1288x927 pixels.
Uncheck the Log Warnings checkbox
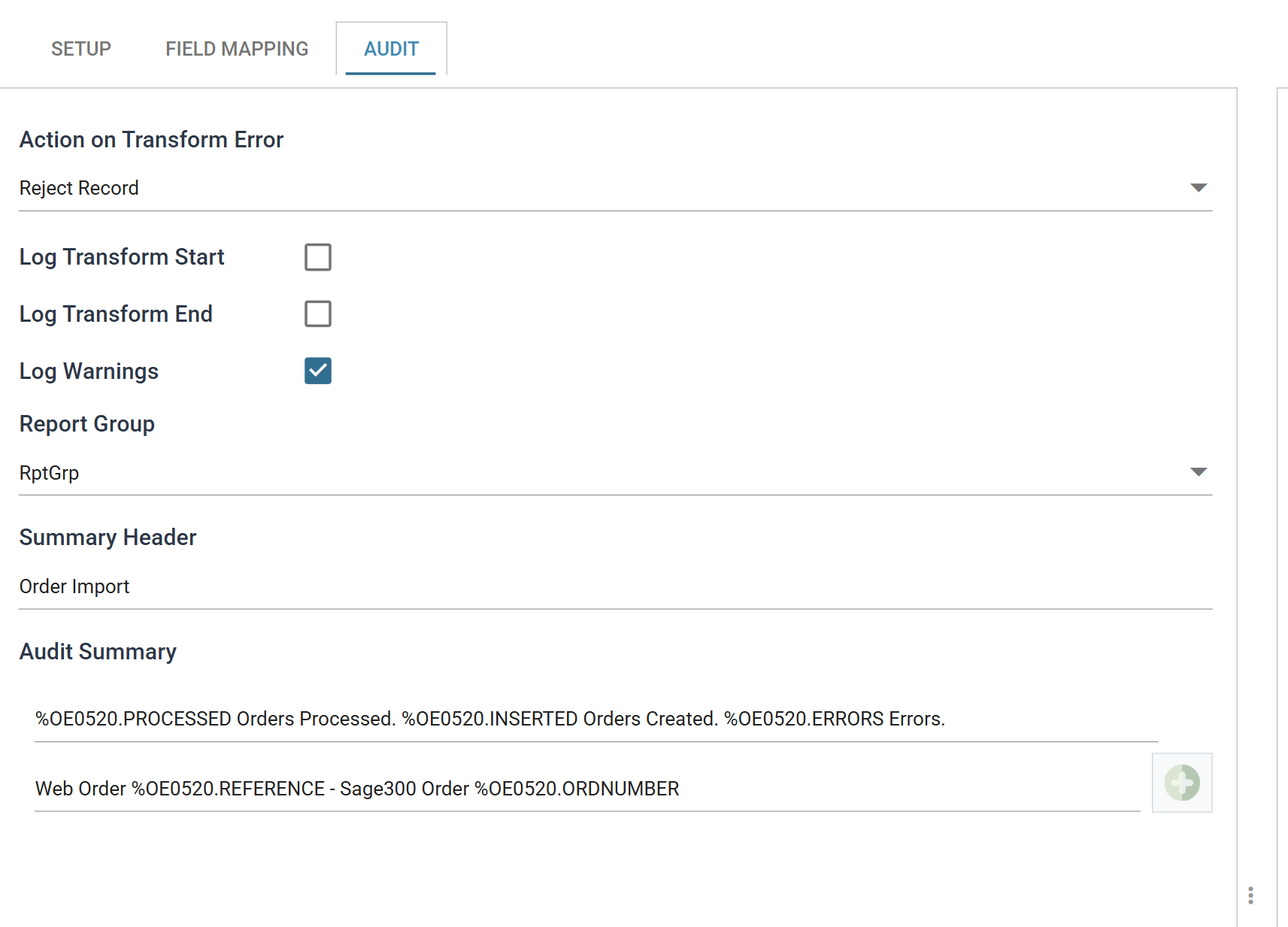pos(318,371)
